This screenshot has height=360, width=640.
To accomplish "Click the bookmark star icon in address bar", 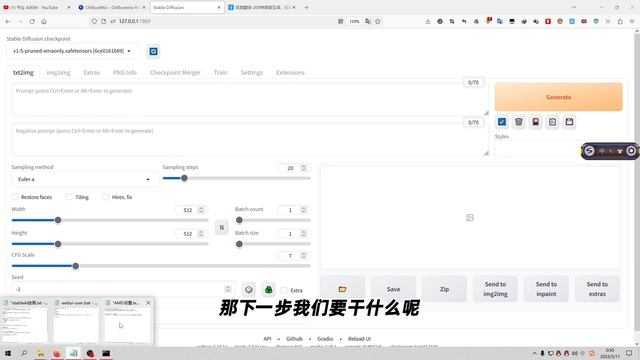I will 378,21.
